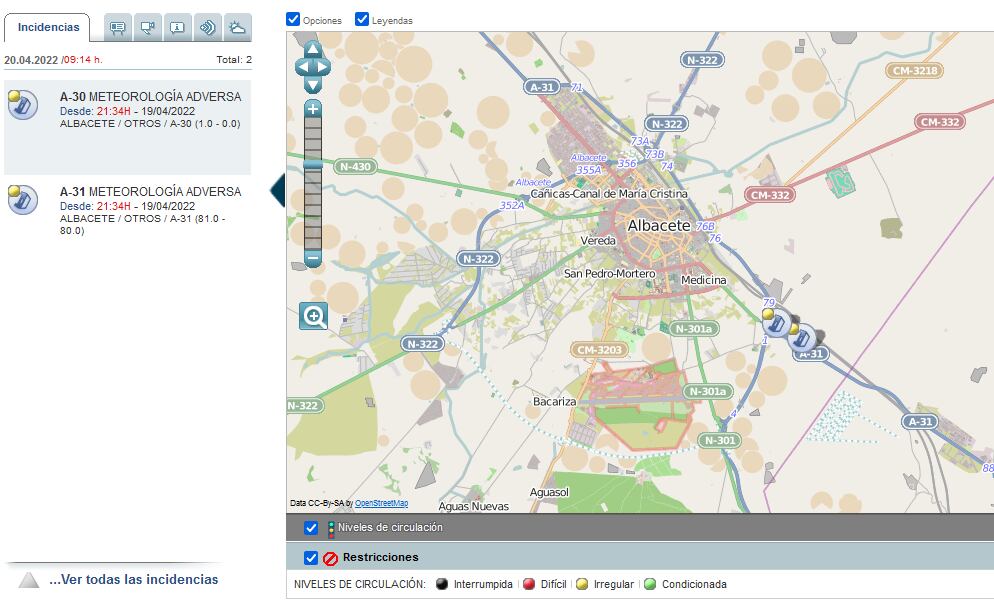
Task: Click the up pan arrow on map
Action: point(312,48)
